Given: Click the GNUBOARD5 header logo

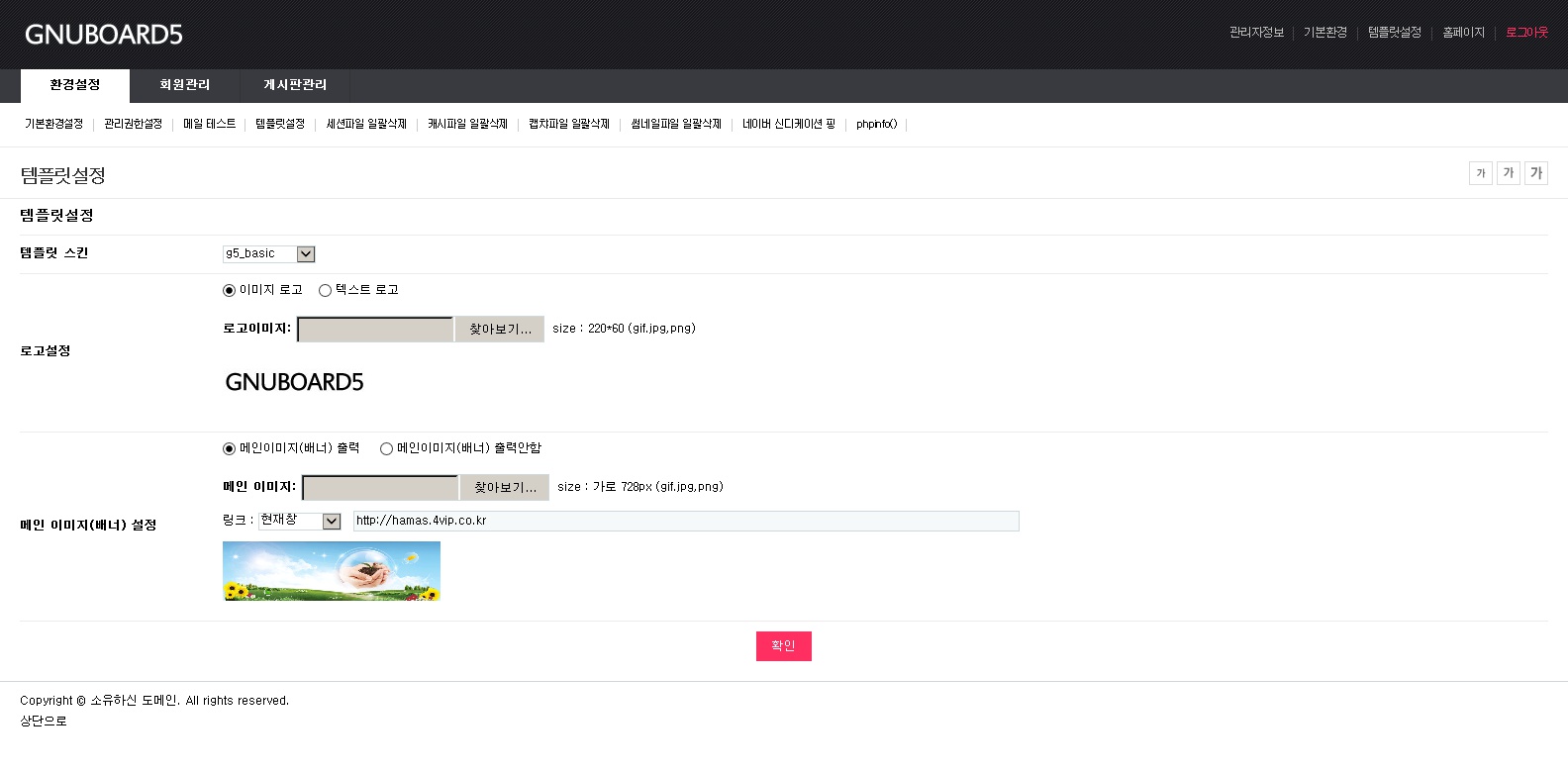Looking at the screenshot, I should (x=104, y=35).
